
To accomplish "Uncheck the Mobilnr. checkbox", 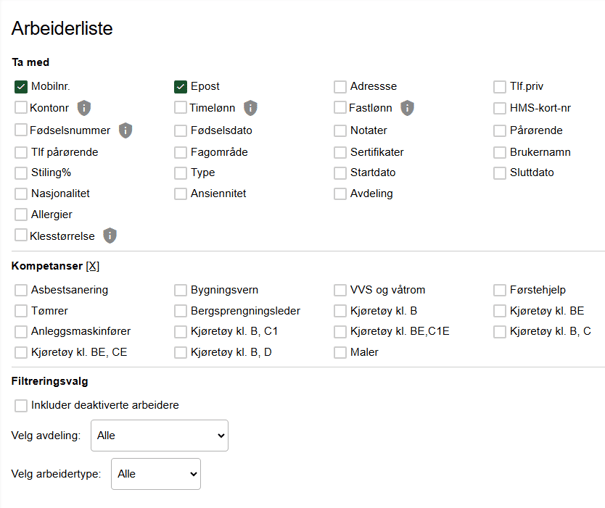I will click(21, 87).
